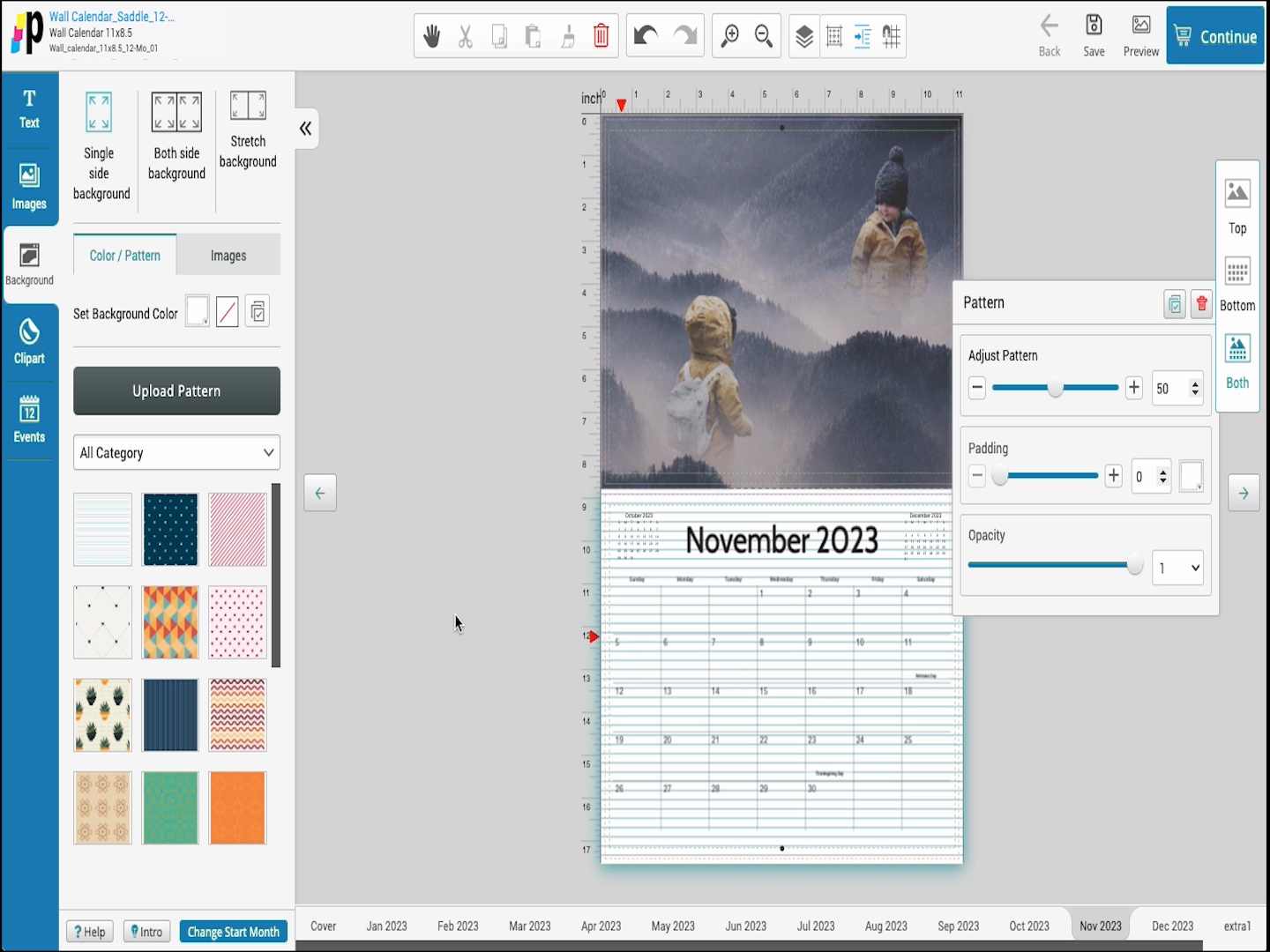1270x952 pixels.
Task: Click the Adjust Pattern slider handle
Action: [x=1055, y=387]
